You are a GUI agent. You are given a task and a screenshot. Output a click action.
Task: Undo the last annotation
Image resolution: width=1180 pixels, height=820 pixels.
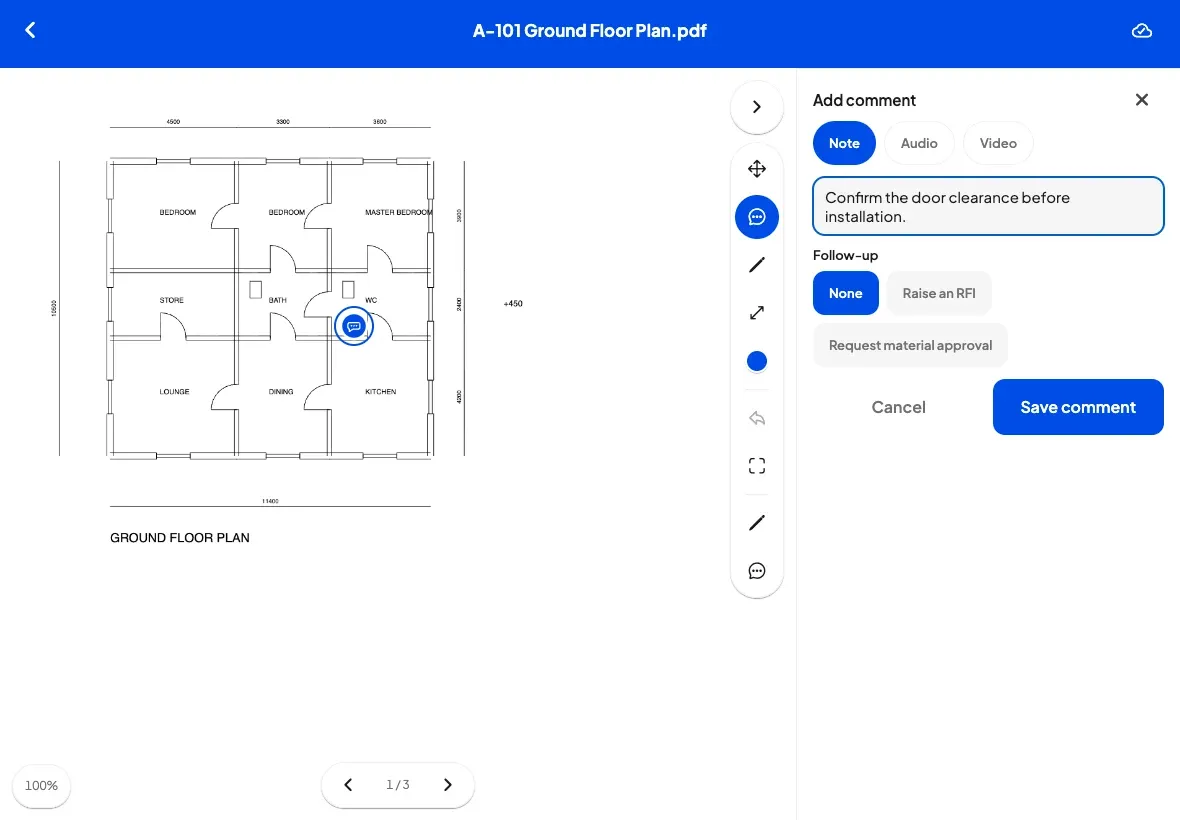pos(757,418)
